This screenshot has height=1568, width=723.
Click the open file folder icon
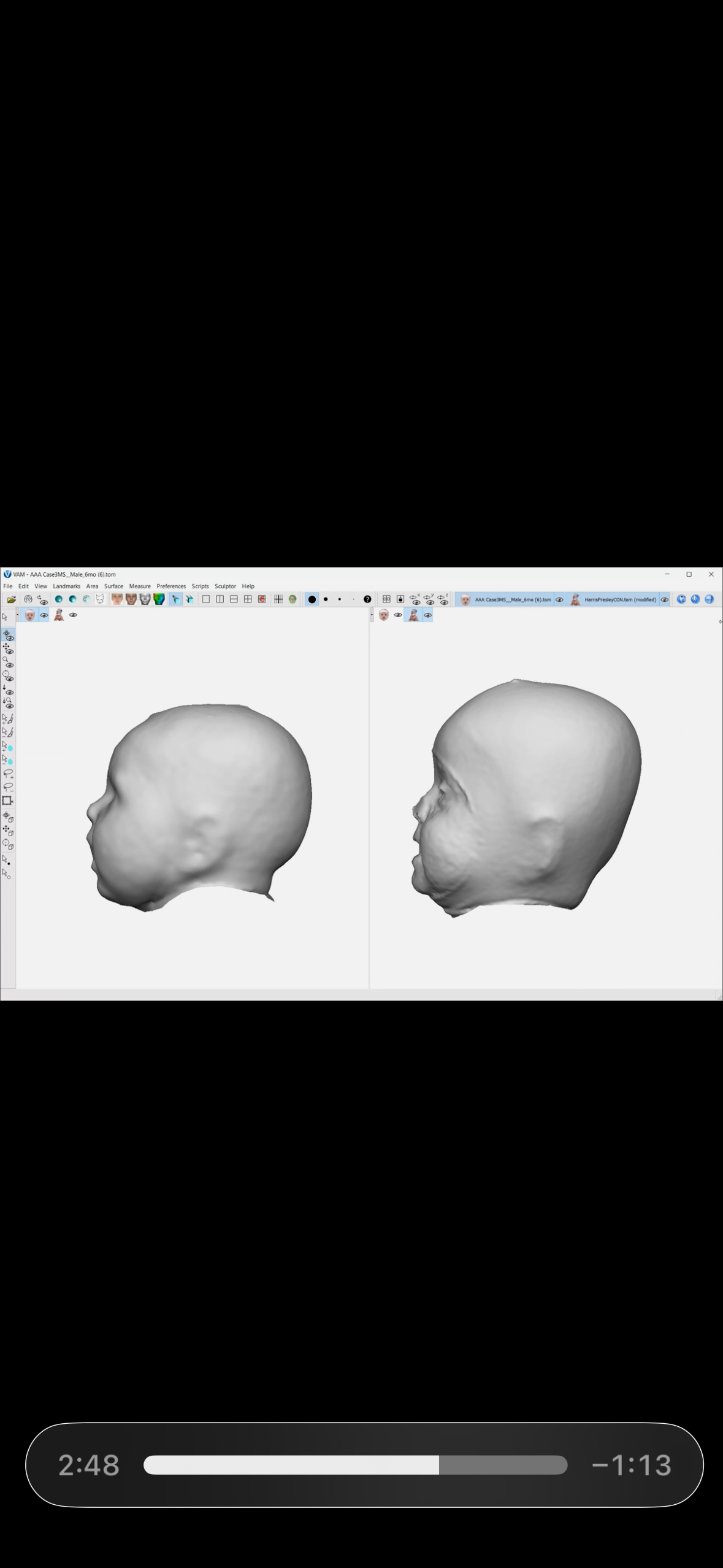click(11, 599)
